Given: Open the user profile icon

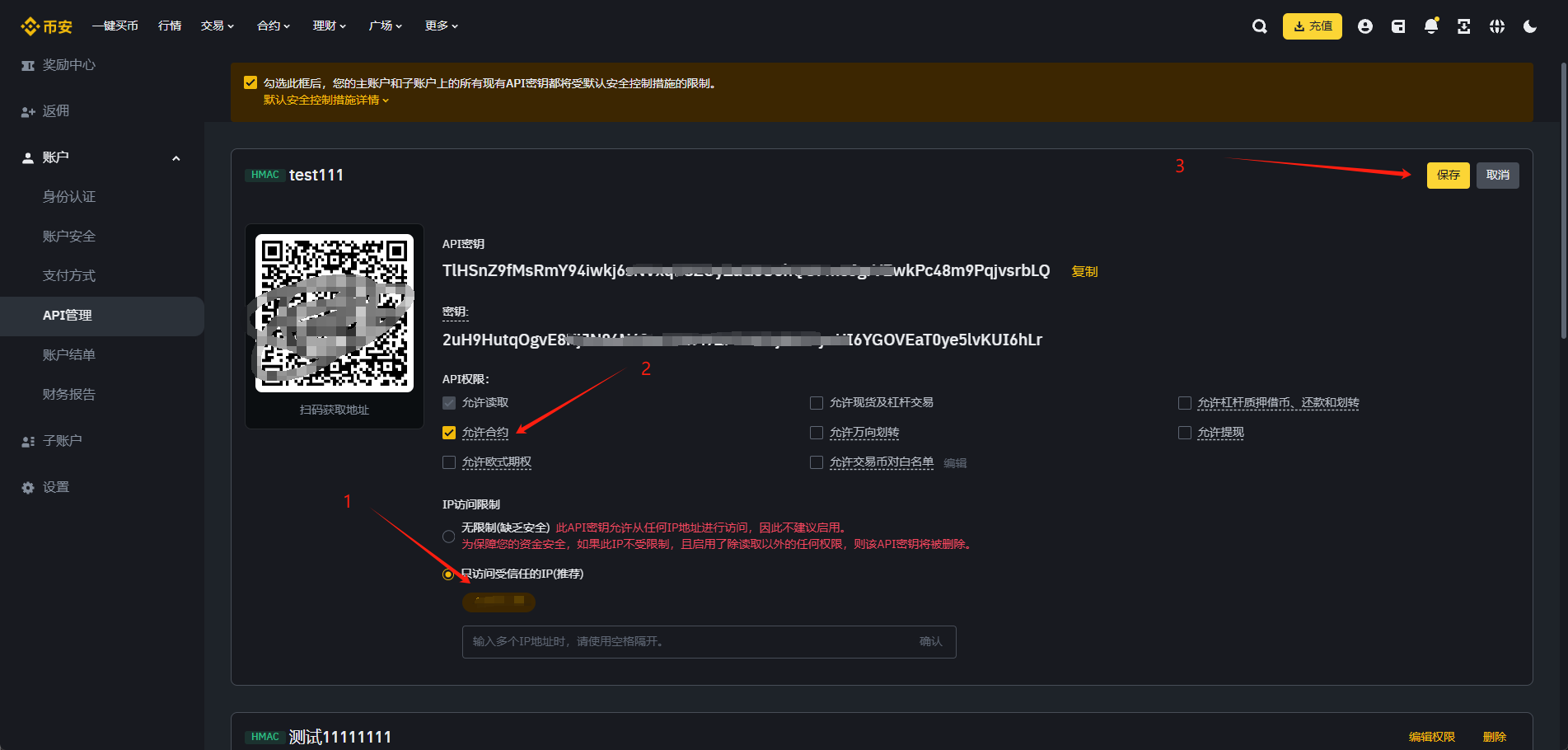Looking at the screenshot, I should coord(1365,26).
